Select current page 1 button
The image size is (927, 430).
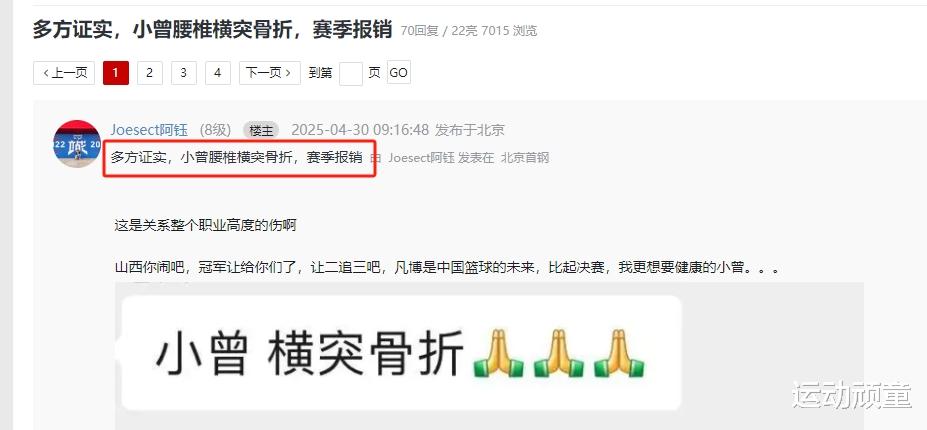coord(115,73)
